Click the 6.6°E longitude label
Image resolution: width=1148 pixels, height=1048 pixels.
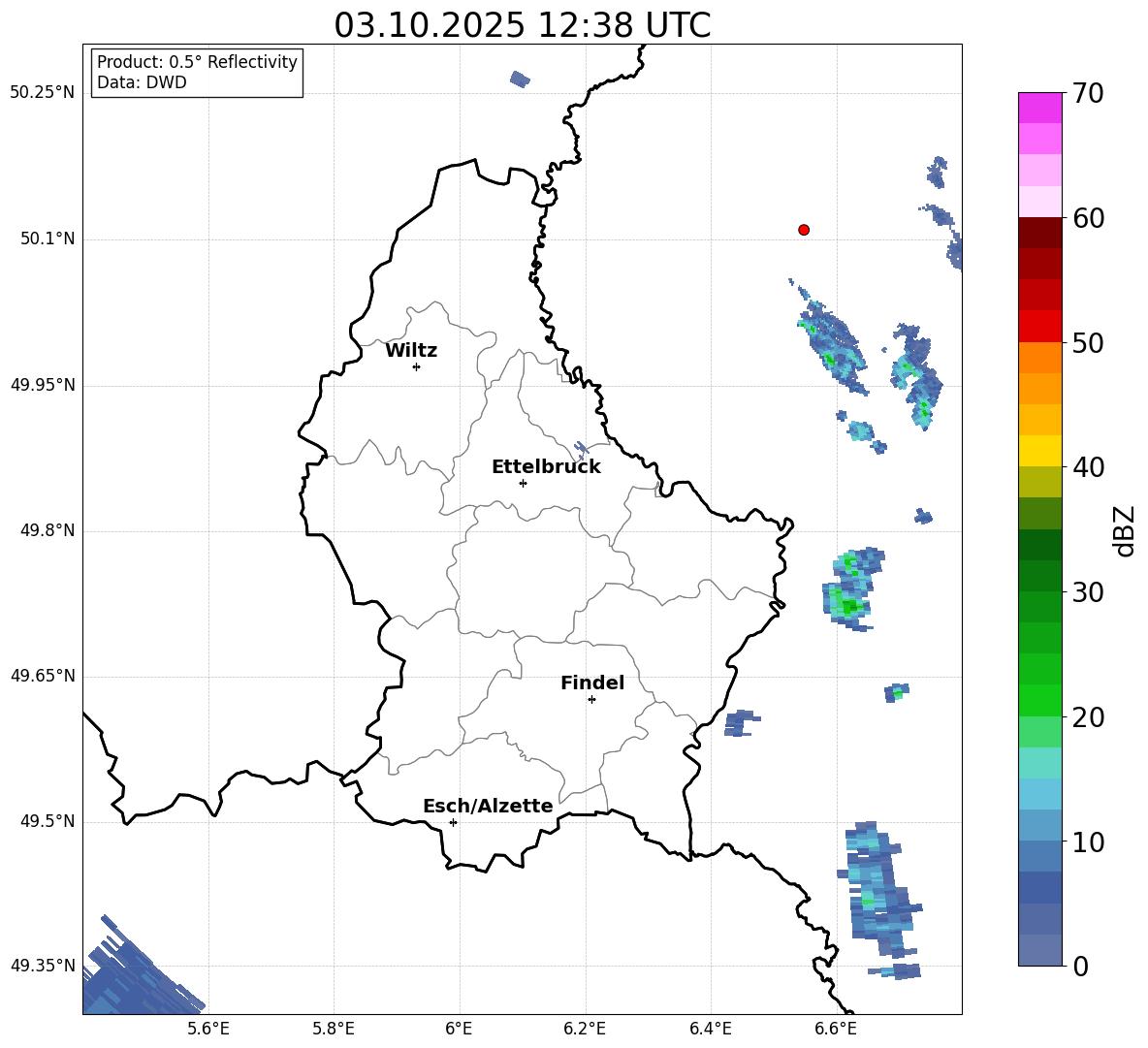click(836, 1029)
